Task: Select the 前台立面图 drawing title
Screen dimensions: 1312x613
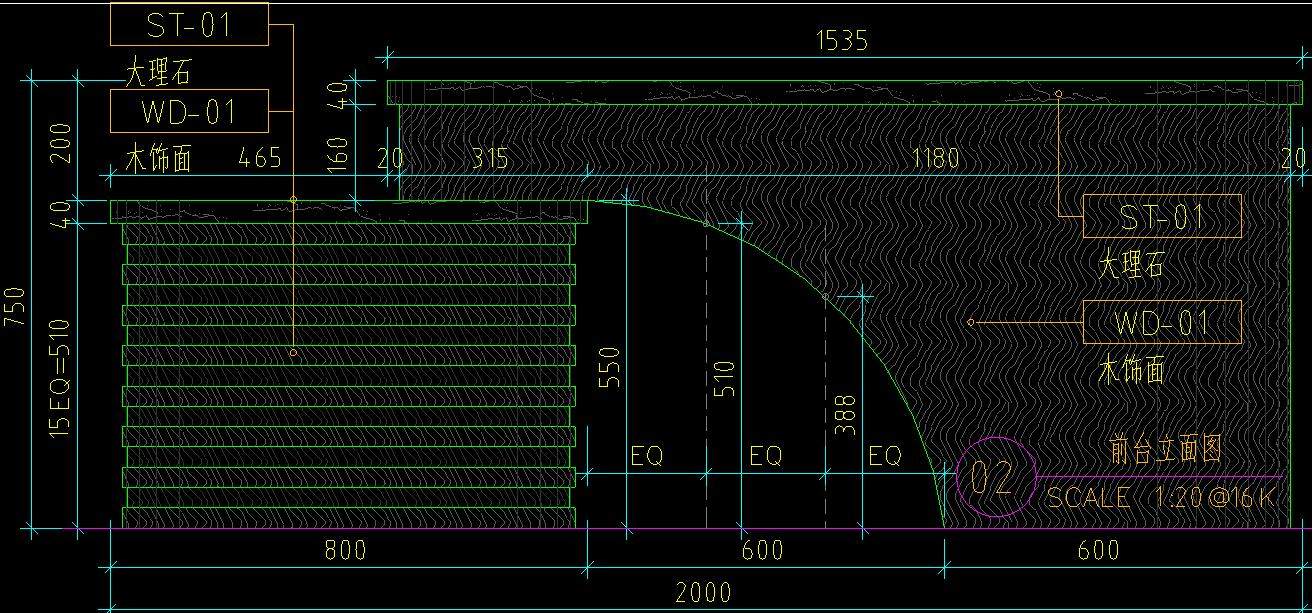Action: pyautogui.click(x=1165, y=450)
